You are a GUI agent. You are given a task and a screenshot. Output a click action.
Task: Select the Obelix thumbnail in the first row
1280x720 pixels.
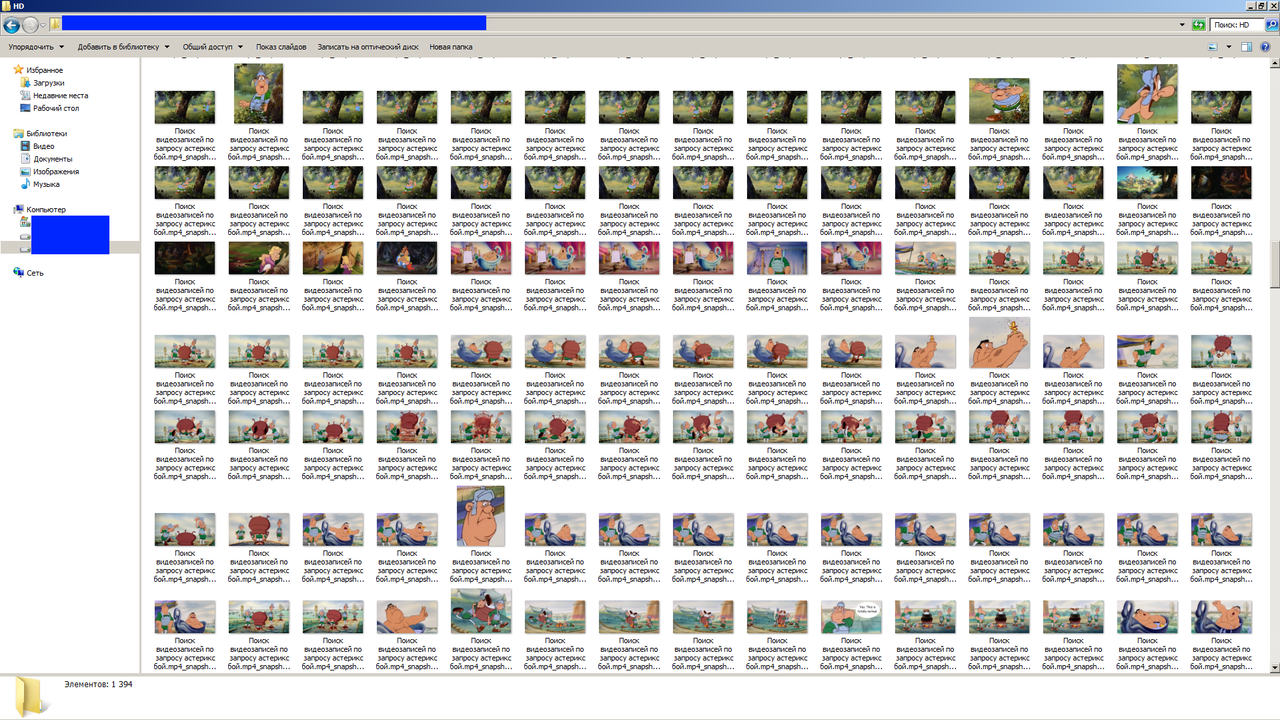[999, 101]
